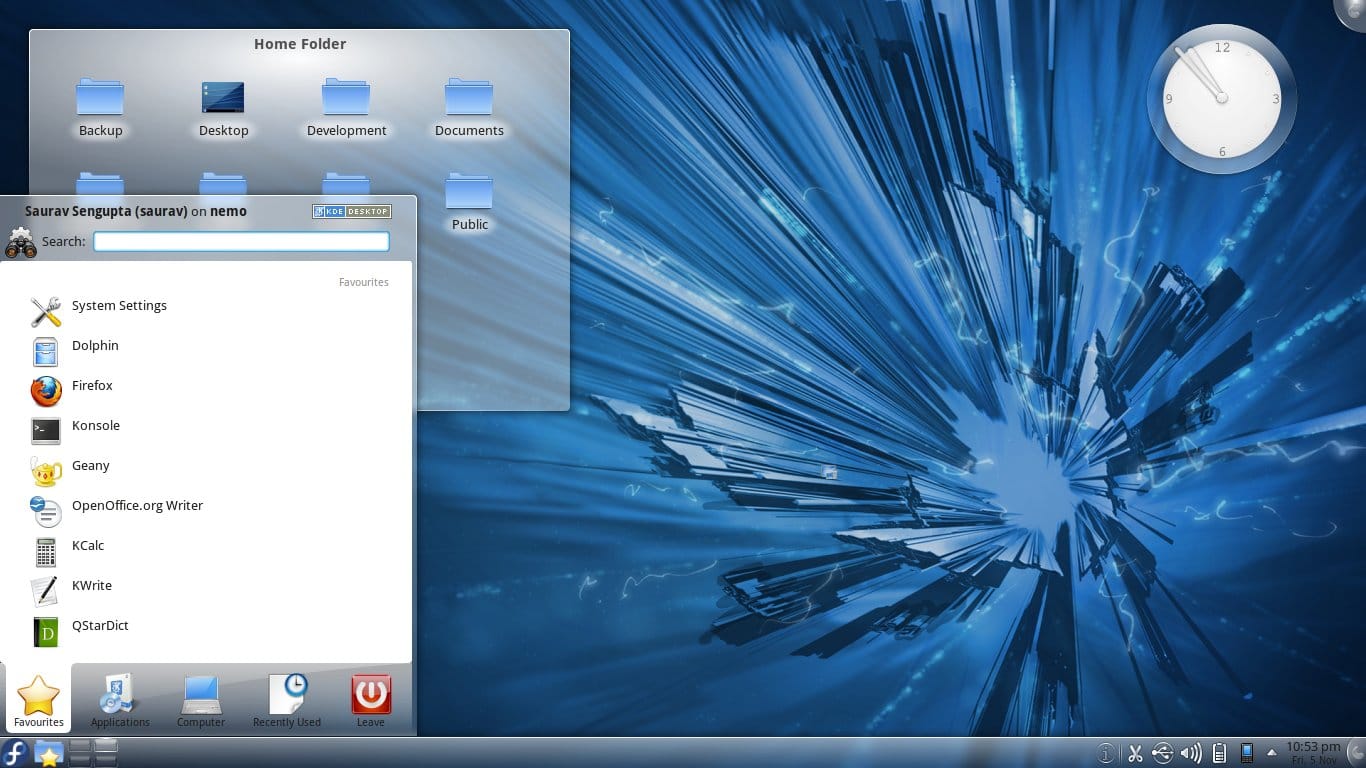1366x768 pixels.
Task: Click the digital clock in the panel
Action: [1313, 753]
